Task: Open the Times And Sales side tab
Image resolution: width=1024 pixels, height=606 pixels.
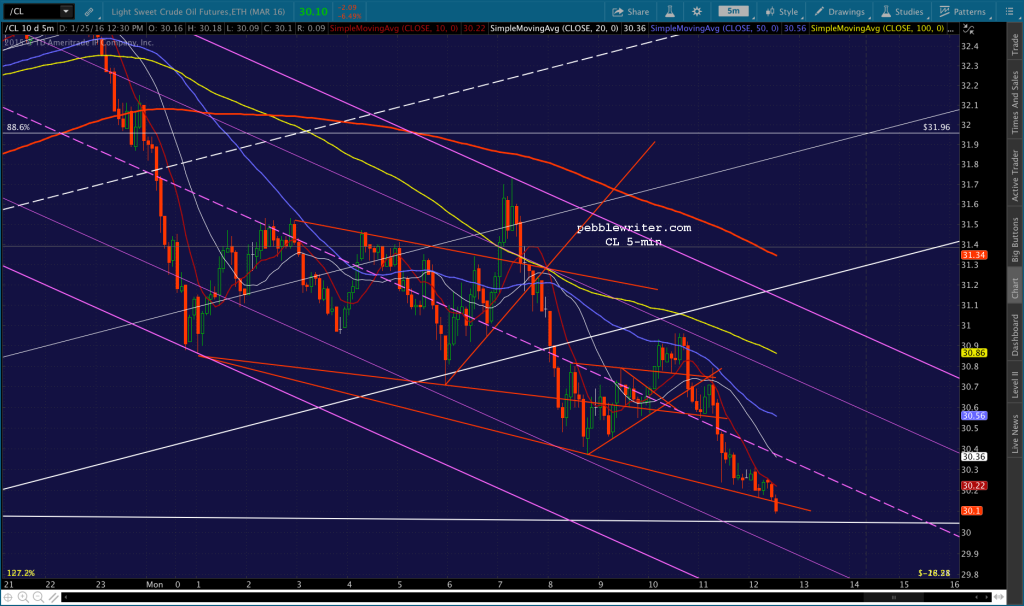Action: [1015, 103]
